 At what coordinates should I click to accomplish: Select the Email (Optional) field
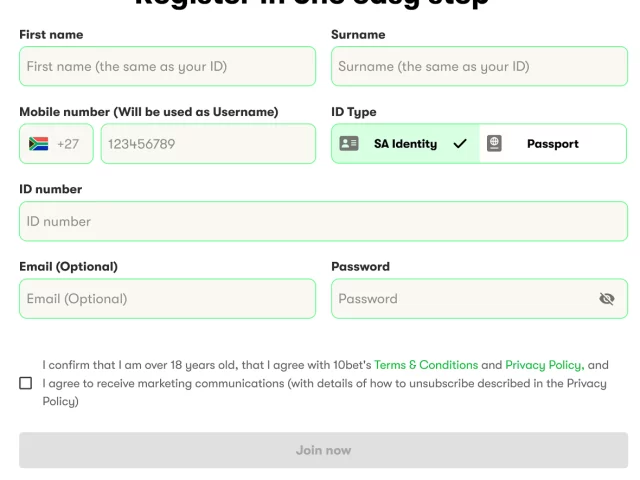(167, 299)
